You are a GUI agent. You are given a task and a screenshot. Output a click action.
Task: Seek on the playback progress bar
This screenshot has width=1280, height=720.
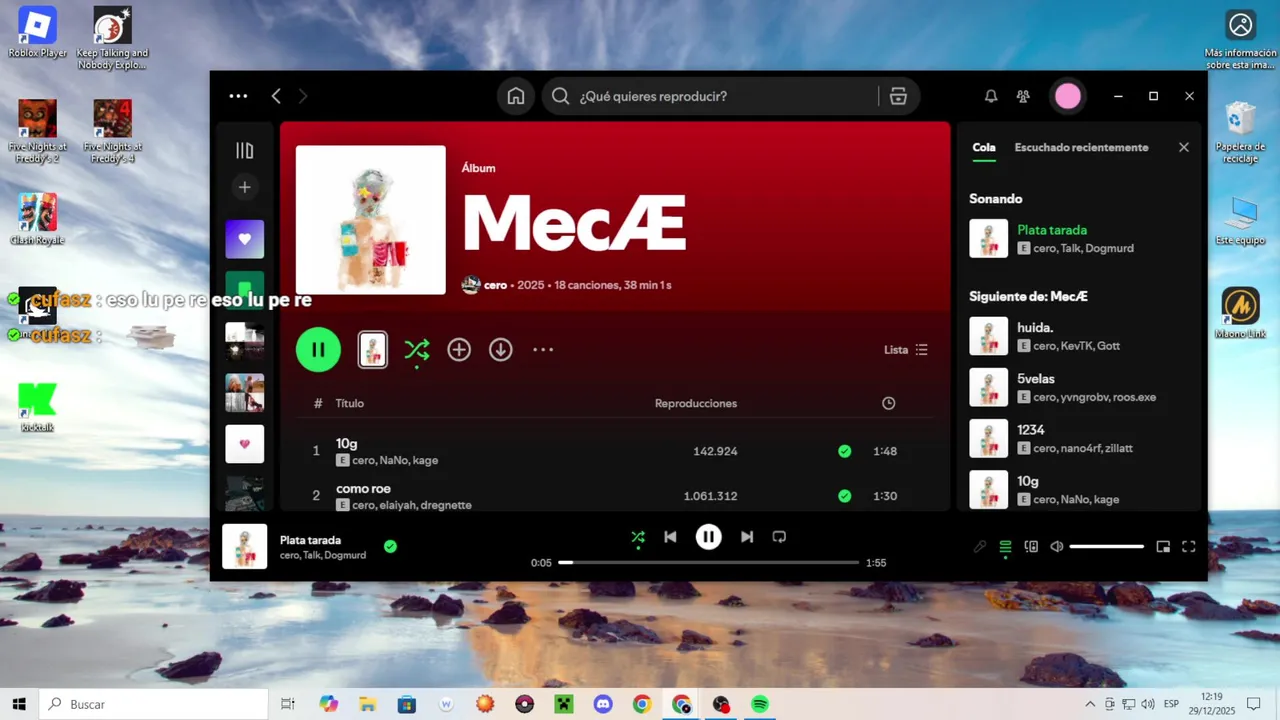click(709, 562)
